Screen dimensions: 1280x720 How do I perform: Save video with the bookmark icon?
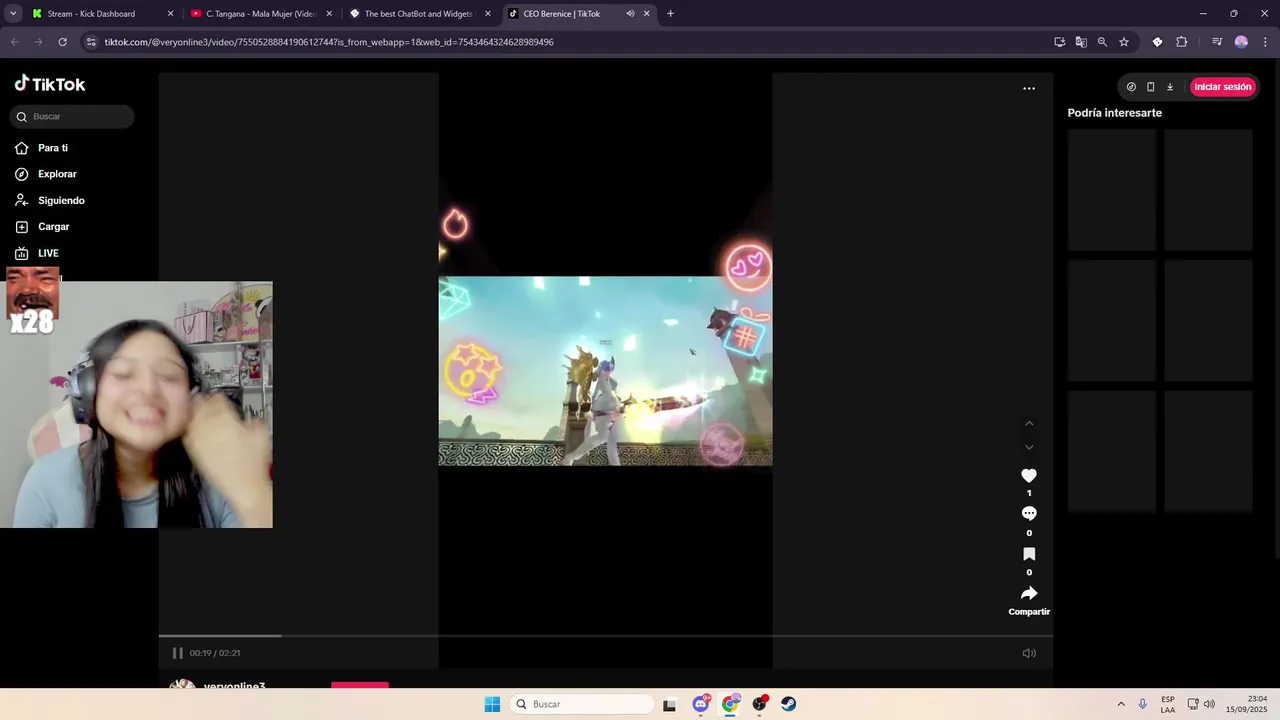click(1029, 554)
